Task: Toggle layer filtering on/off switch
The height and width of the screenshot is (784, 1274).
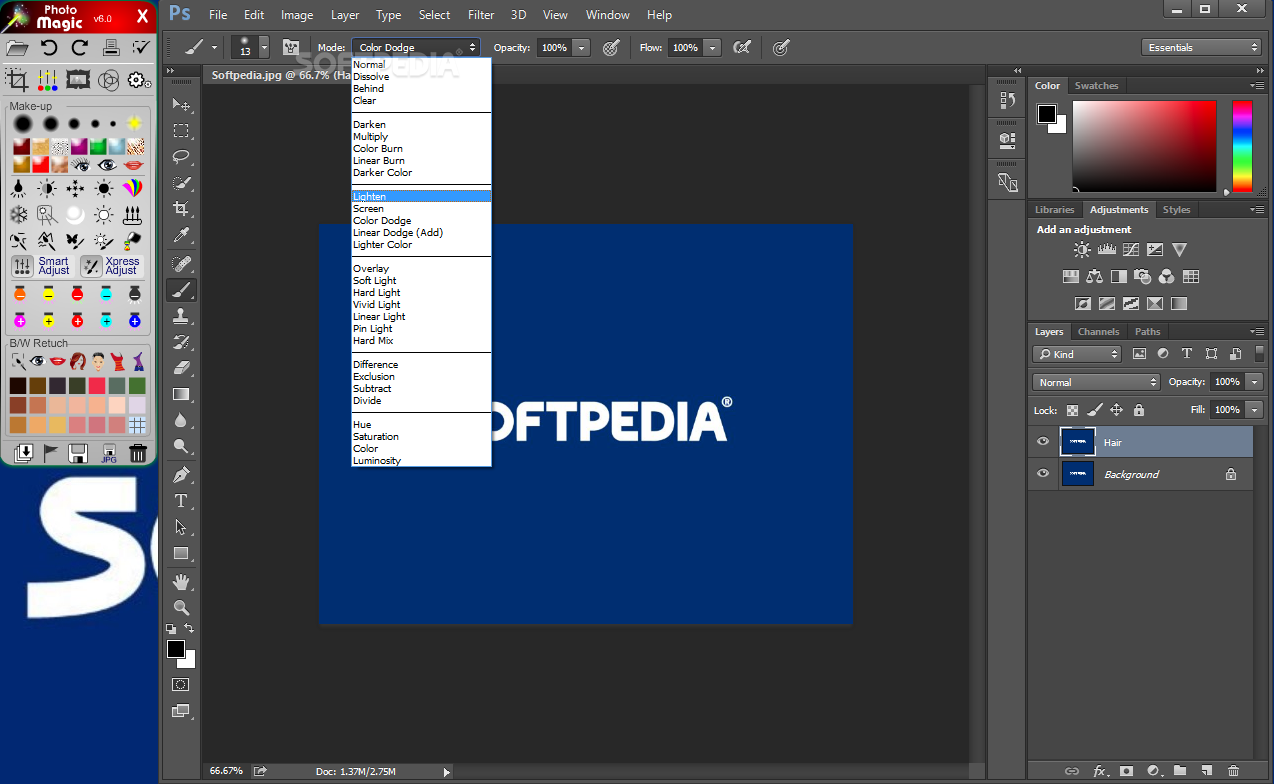Action: 1260,354
